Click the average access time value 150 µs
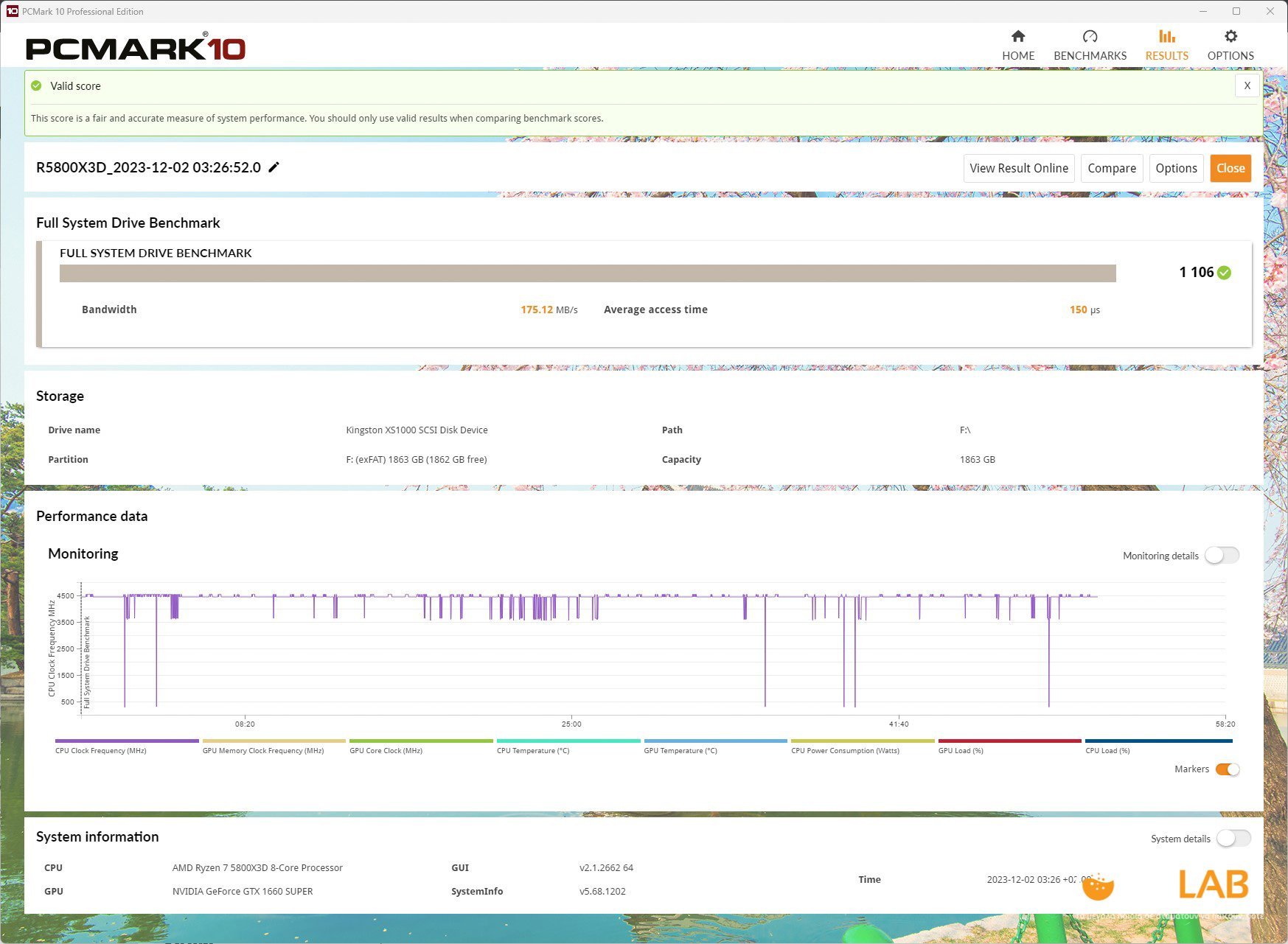 [x=1085, y=310]
